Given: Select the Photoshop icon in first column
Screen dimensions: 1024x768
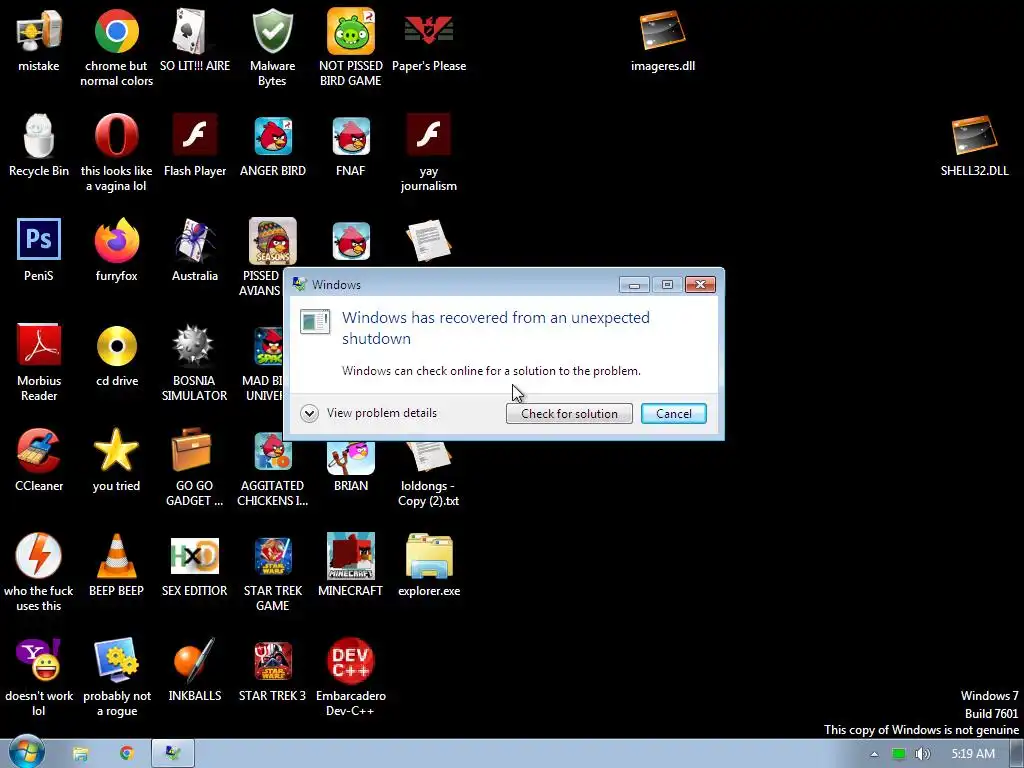Looking at the screenshot, I should click(39, 239).
